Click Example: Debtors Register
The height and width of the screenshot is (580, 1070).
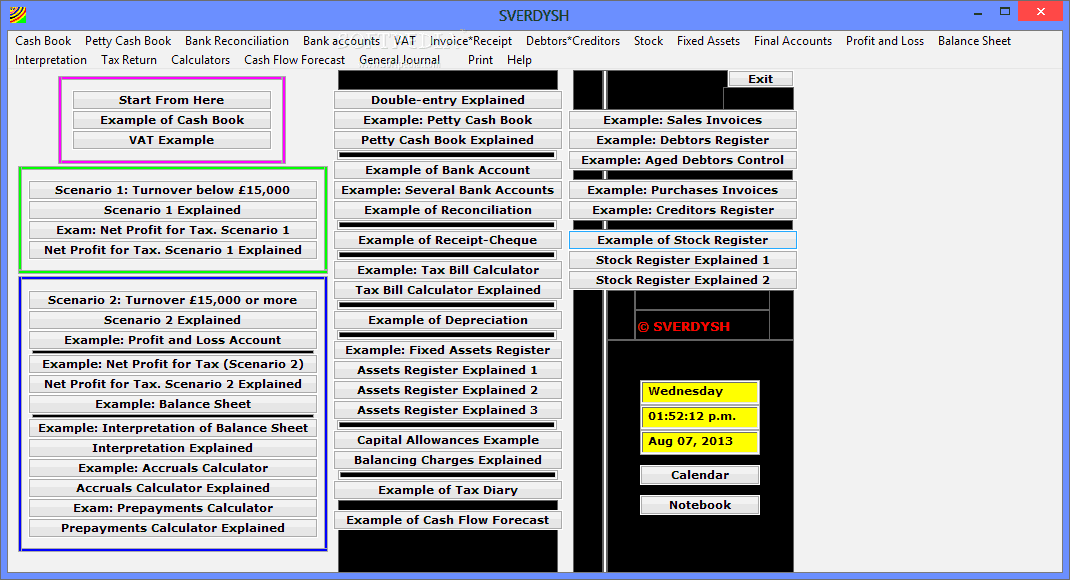tap(682, 140)
